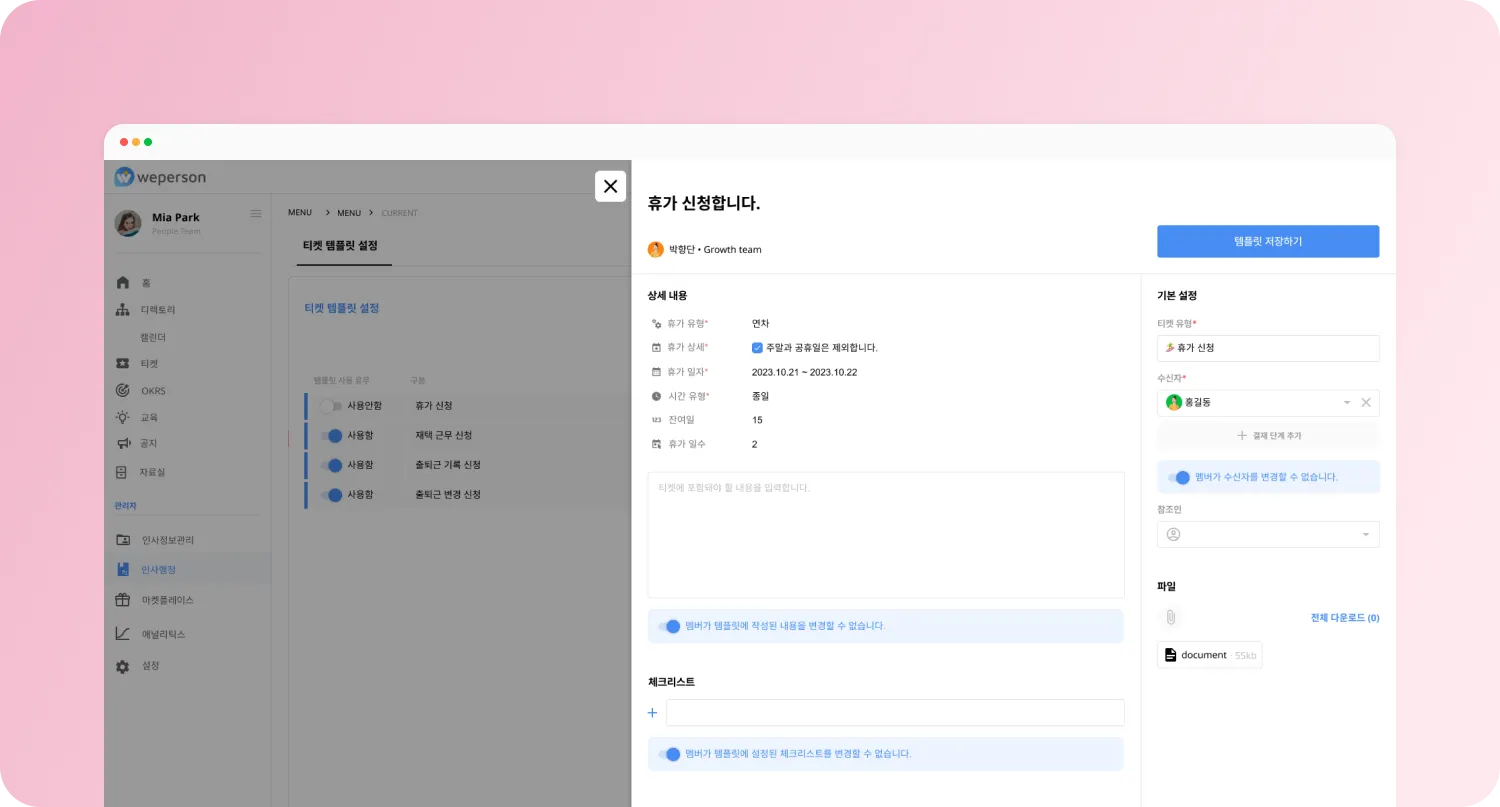Focus the ticket content text area
Screen dimensions: 1500x807
[x=886, y=535]
